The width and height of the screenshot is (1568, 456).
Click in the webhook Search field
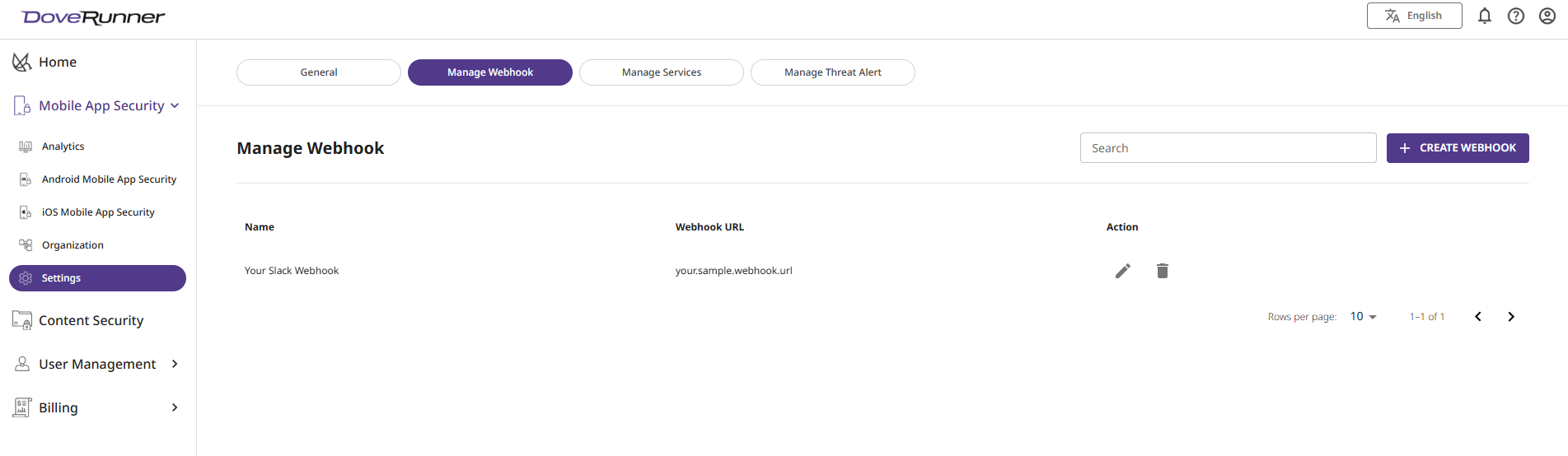[x=1229, y=148]
